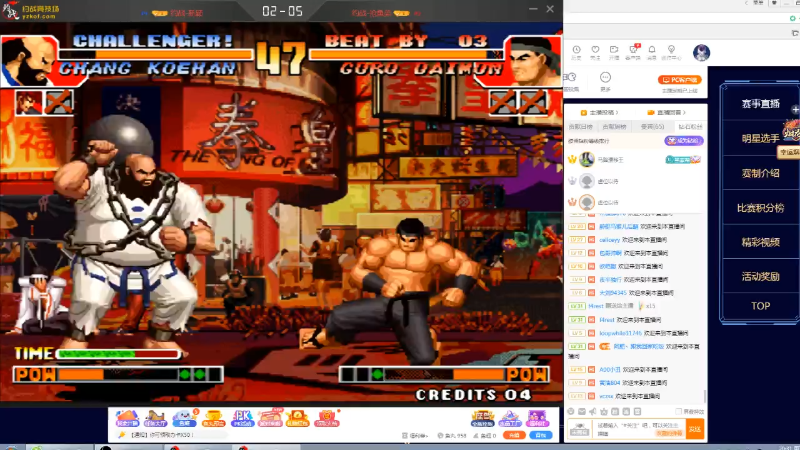Image resolution: width=800 pixels, height=450 pixels.
Task: Switch to the tab showing count (55)
Action: click(653, 127)
